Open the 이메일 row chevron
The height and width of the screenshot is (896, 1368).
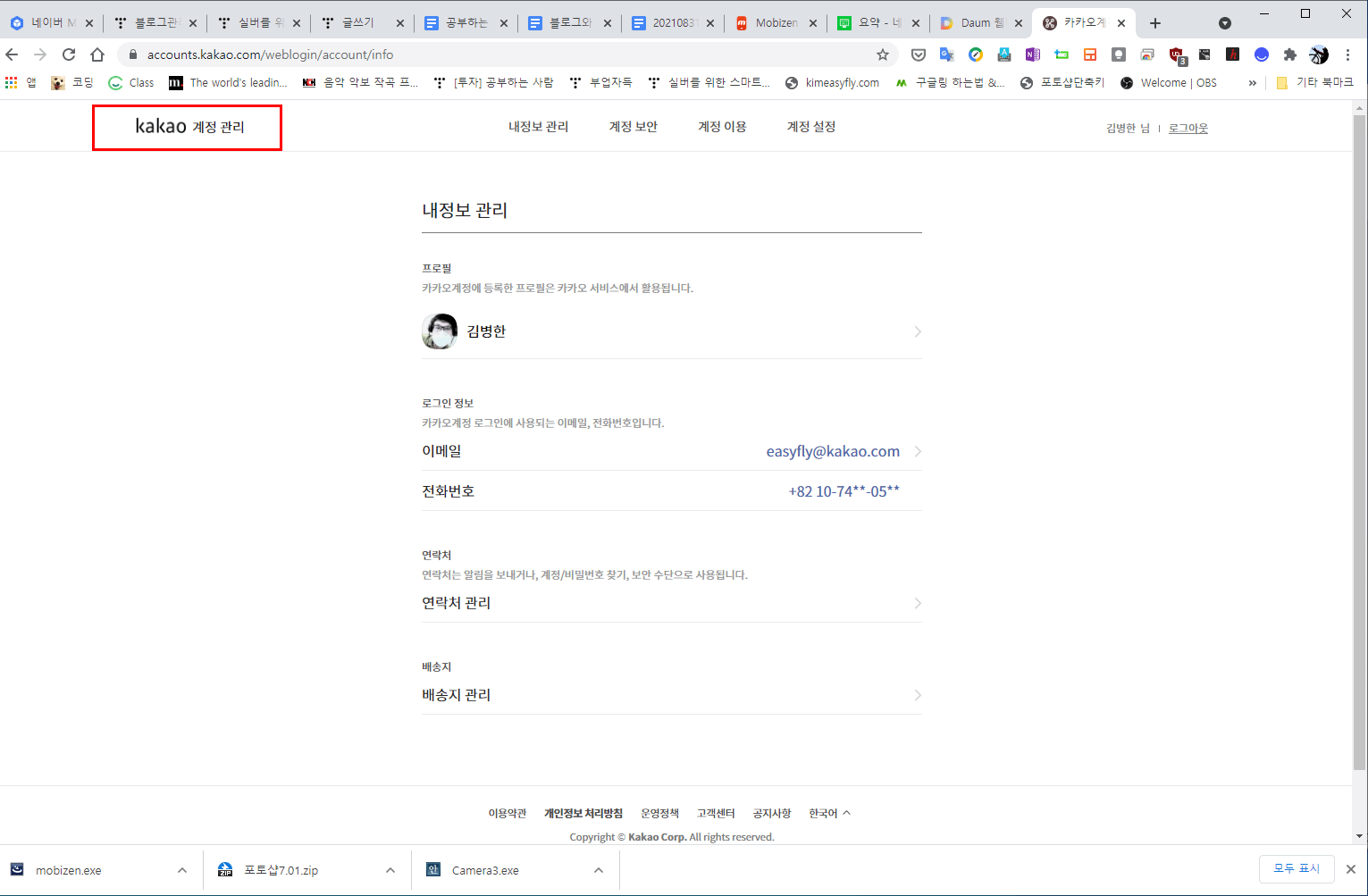click(x=918, y=451)
